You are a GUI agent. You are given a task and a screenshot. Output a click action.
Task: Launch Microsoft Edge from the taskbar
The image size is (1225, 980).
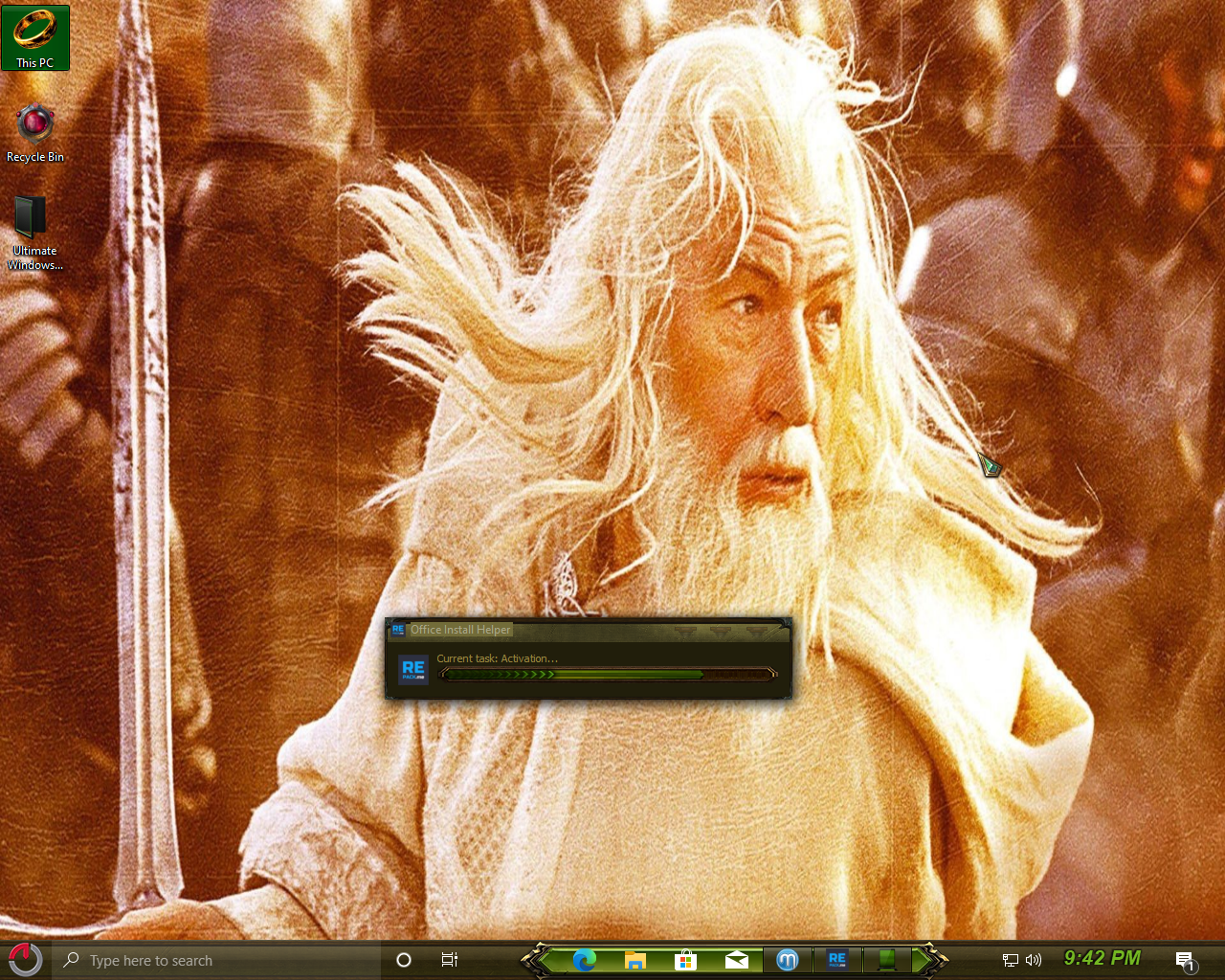pos(585,960)
